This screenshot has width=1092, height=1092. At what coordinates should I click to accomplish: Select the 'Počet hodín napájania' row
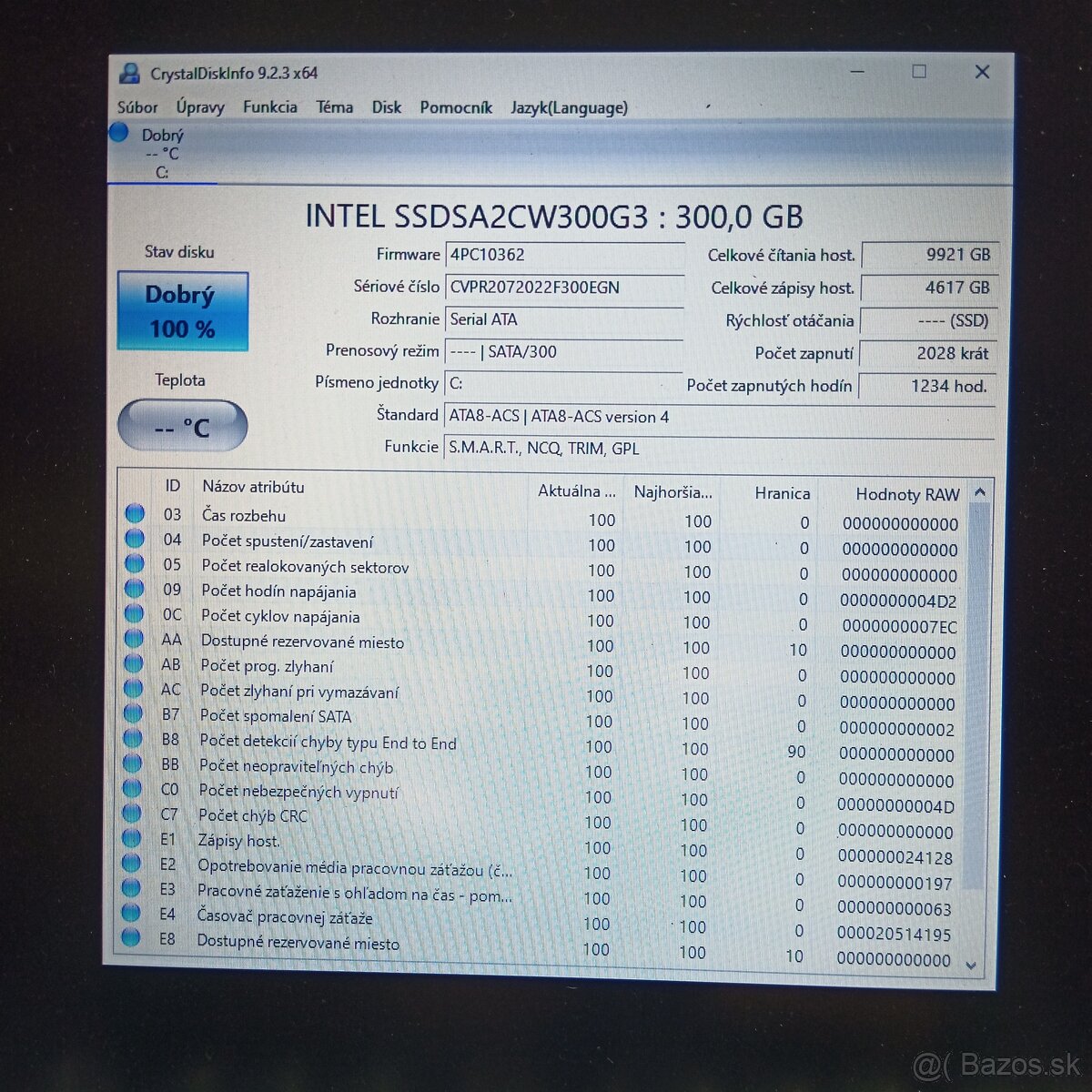pyautogui.click(x=544, y=594)
